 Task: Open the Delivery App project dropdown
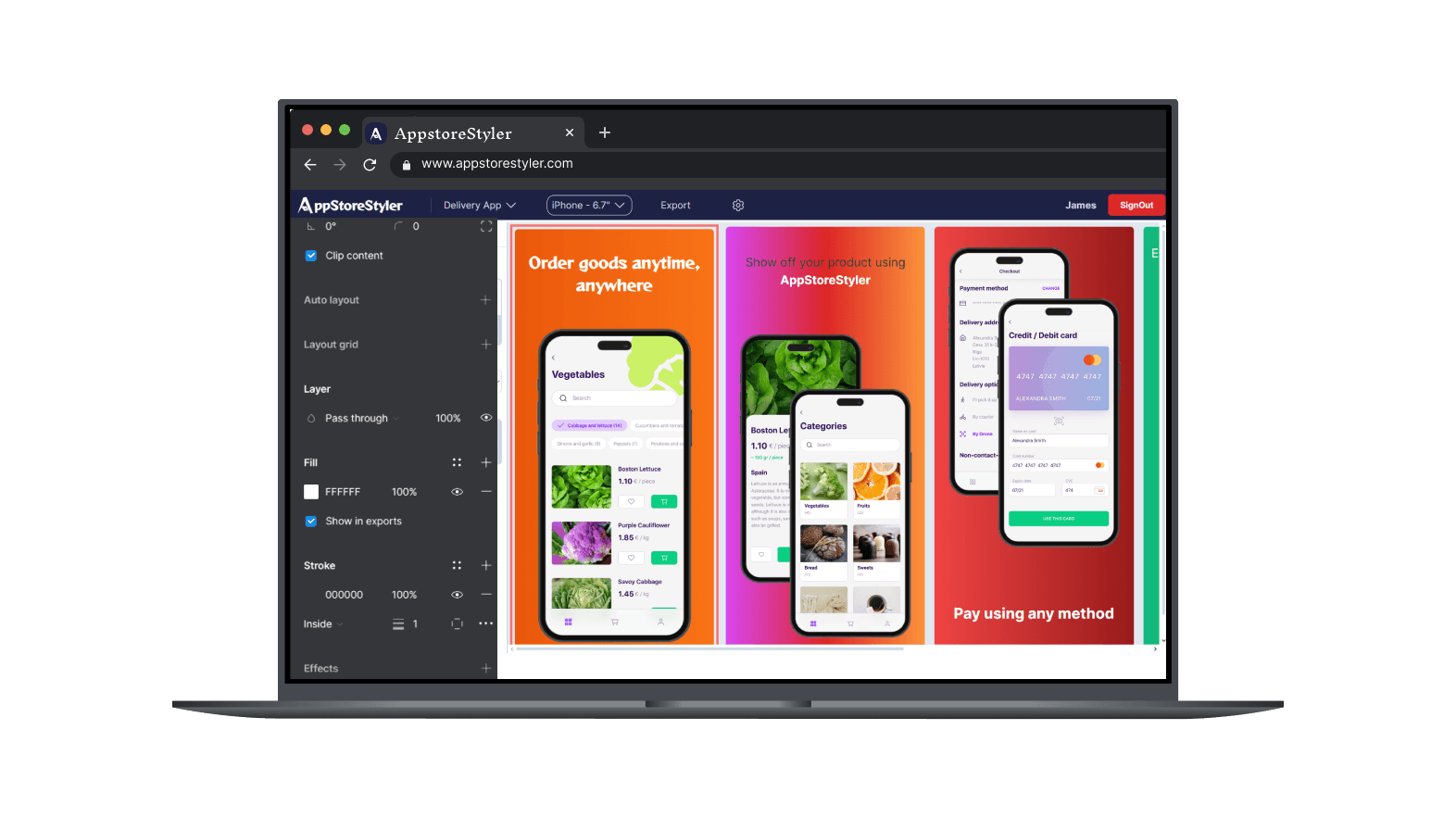[x=480, y=206]
